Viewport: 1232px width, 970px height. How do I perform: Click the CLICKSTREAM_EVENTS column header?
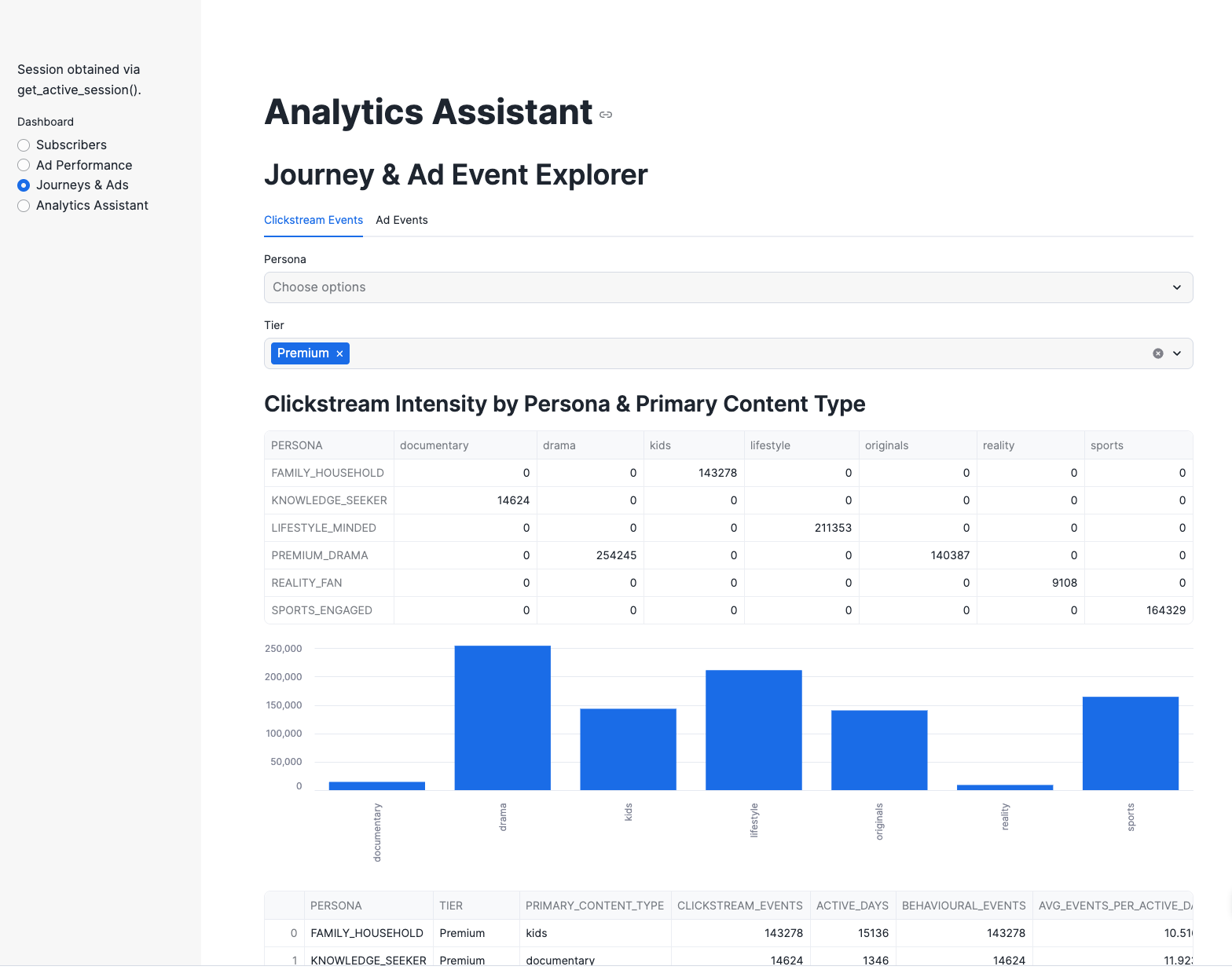(739, 906)
